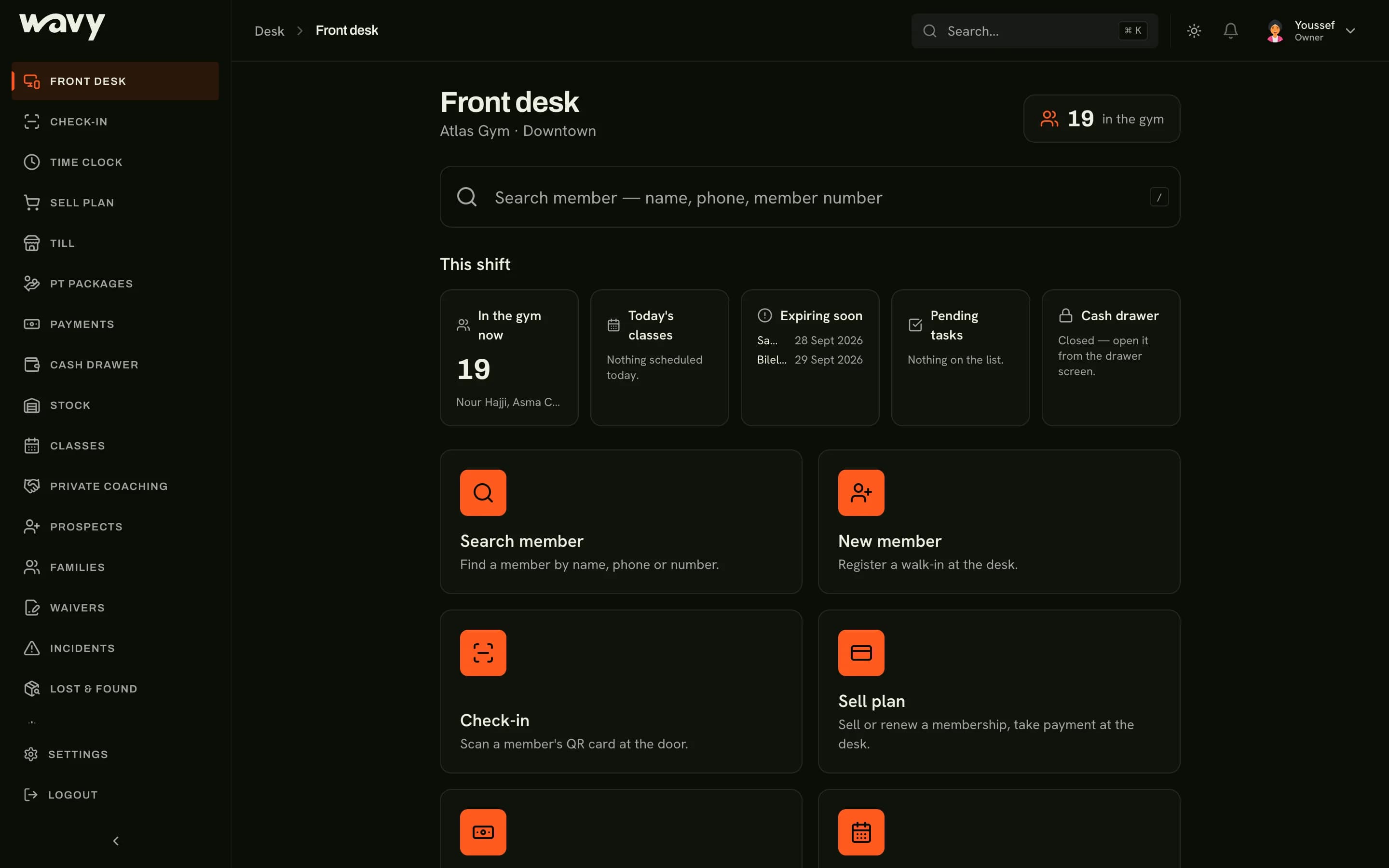The image size is (1389, 868).
Task: Select the 28 Sept 2026 expiring entry
Action: click(x=810, y=340)
